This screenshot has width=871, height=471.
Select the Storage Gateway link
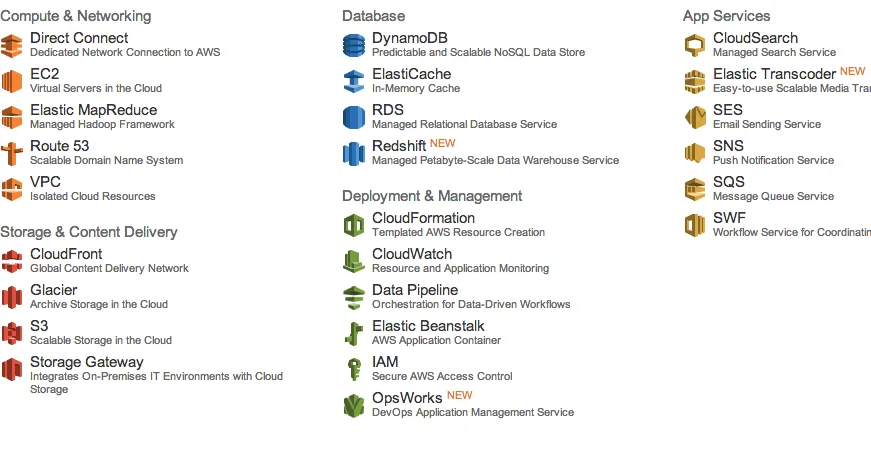[87, 362]
